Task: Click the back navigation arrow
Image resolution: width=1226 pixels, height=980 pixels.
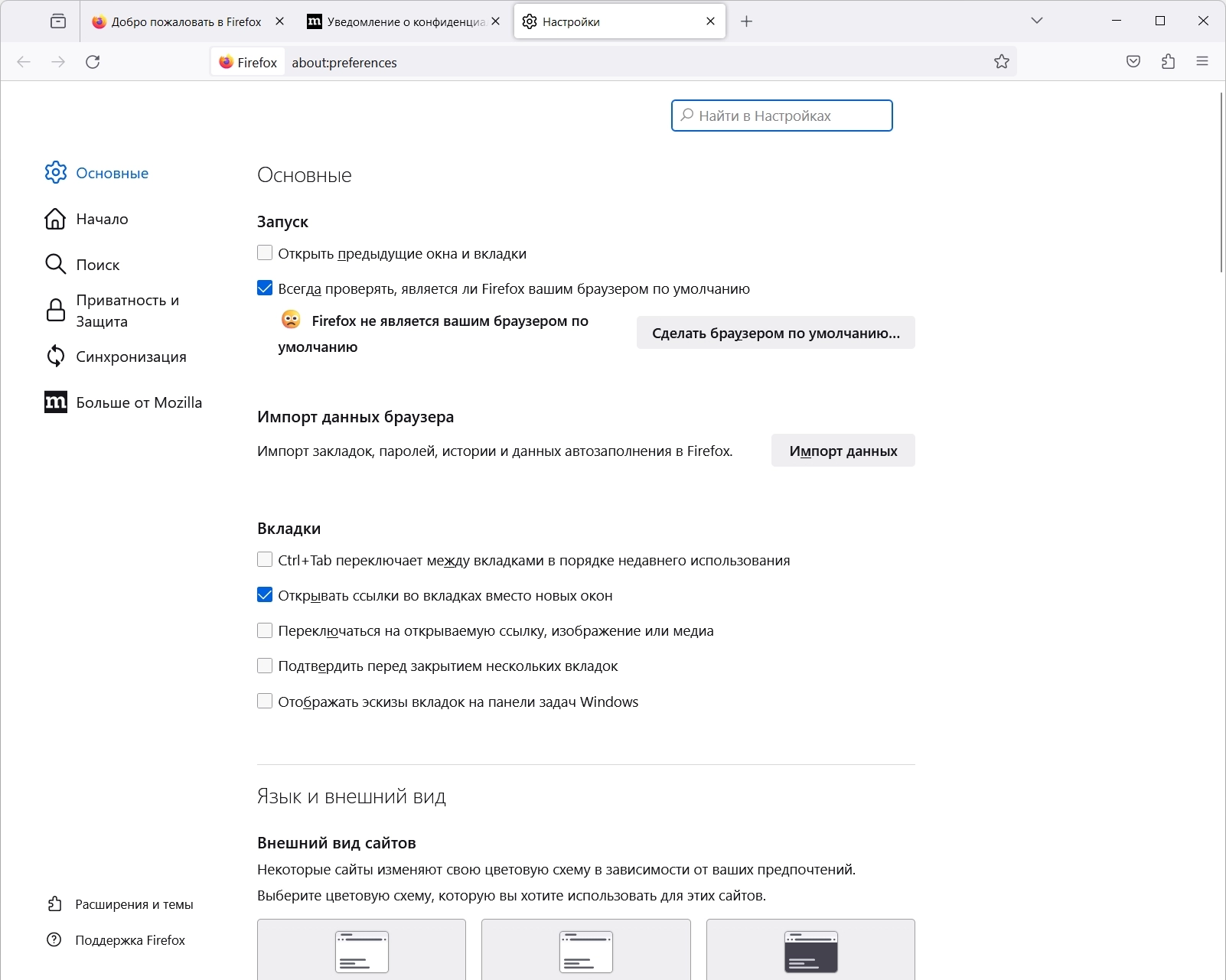Action: point(24,62)
